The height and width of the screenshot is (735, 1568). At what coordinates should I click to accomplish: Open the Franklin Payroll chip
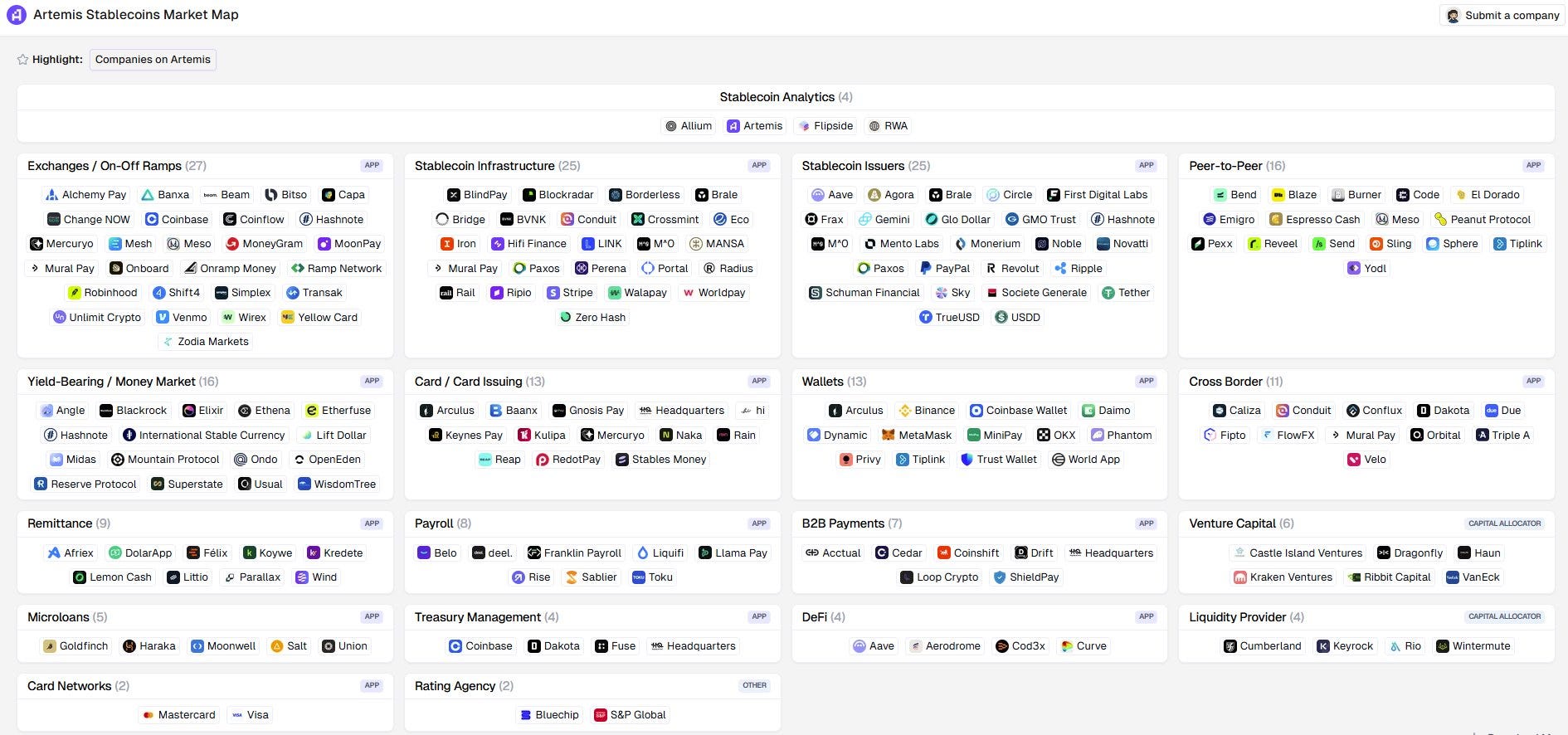coord(575,553)
